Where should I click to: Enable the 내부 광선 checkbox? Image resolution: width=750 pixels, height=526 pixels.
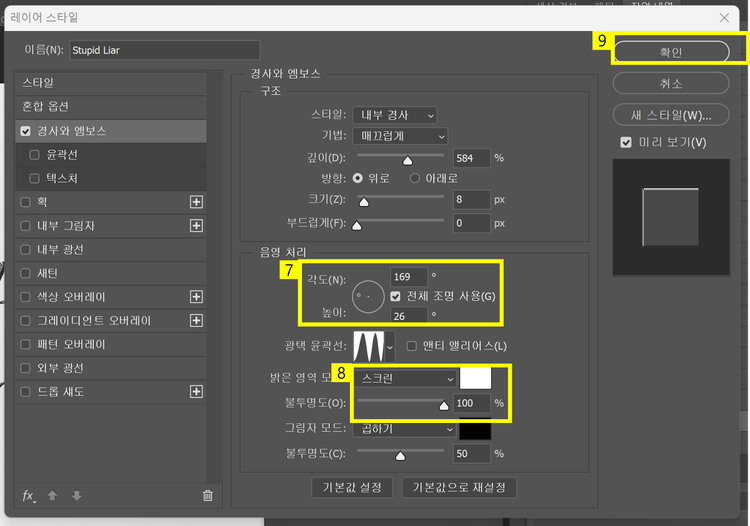(x=25, y=250)
